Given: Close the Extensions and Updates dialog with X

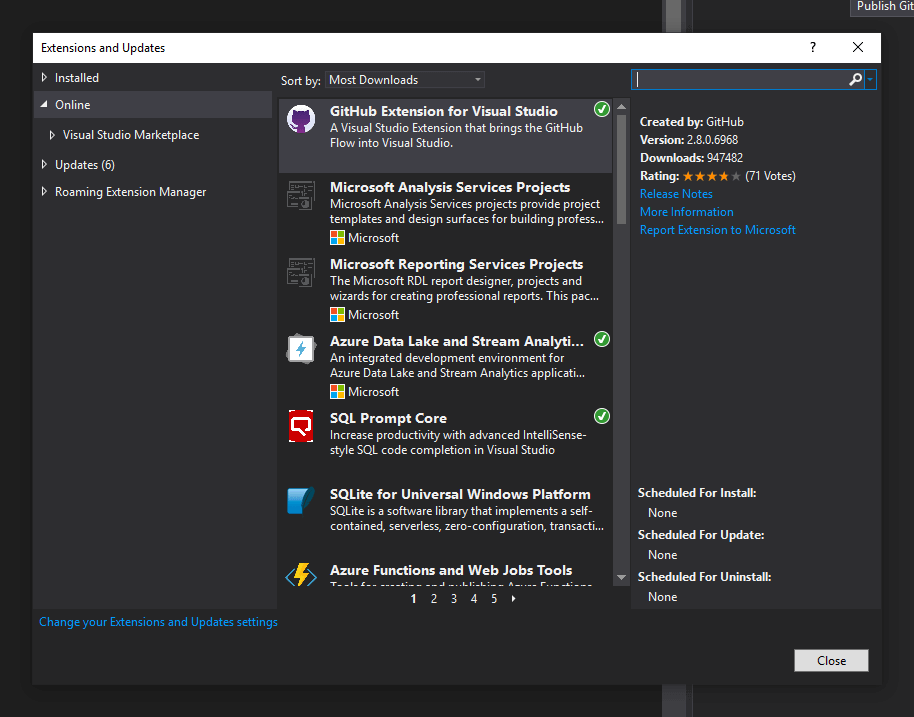Looking at the screenshot, I should tap(857, 47).
